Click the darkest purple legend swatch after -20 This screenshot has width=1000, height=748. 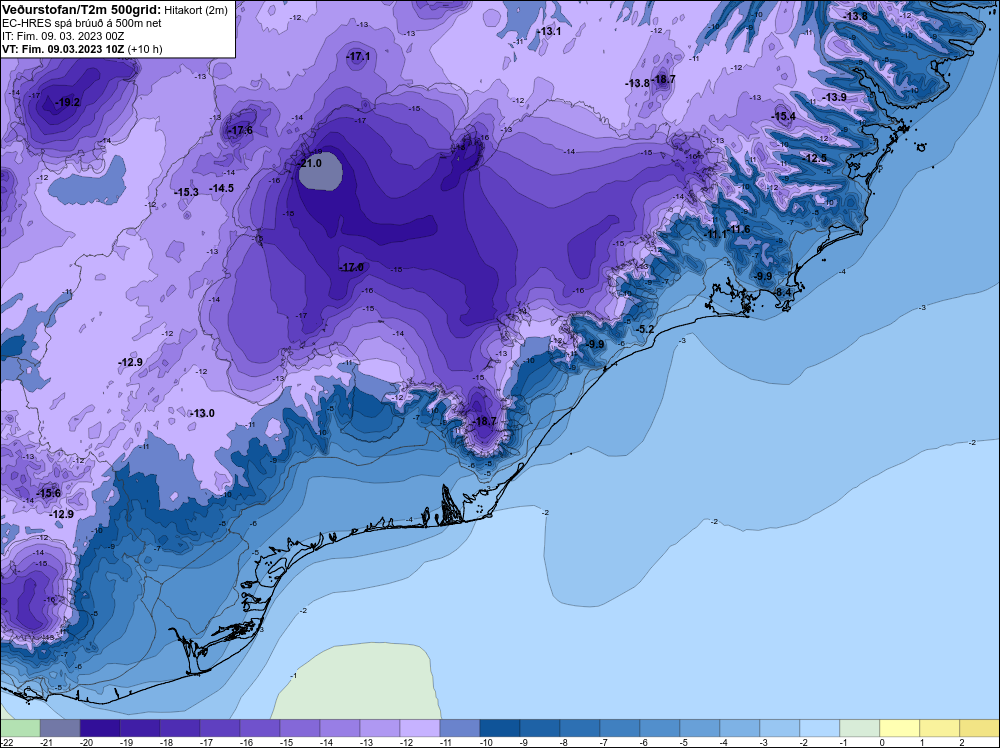tap(100, 728)
